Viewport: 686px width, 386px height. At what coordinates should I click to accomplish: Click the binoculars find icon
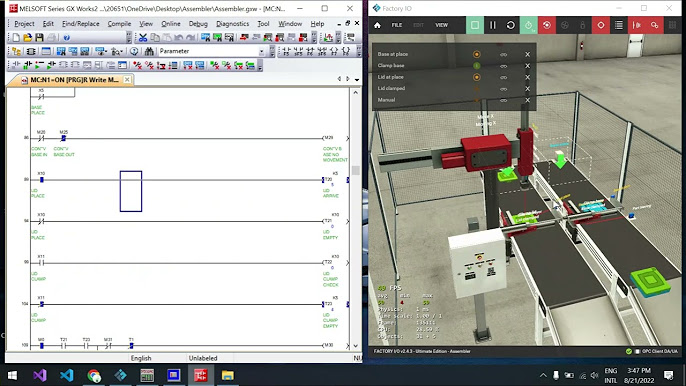(149, 51)
